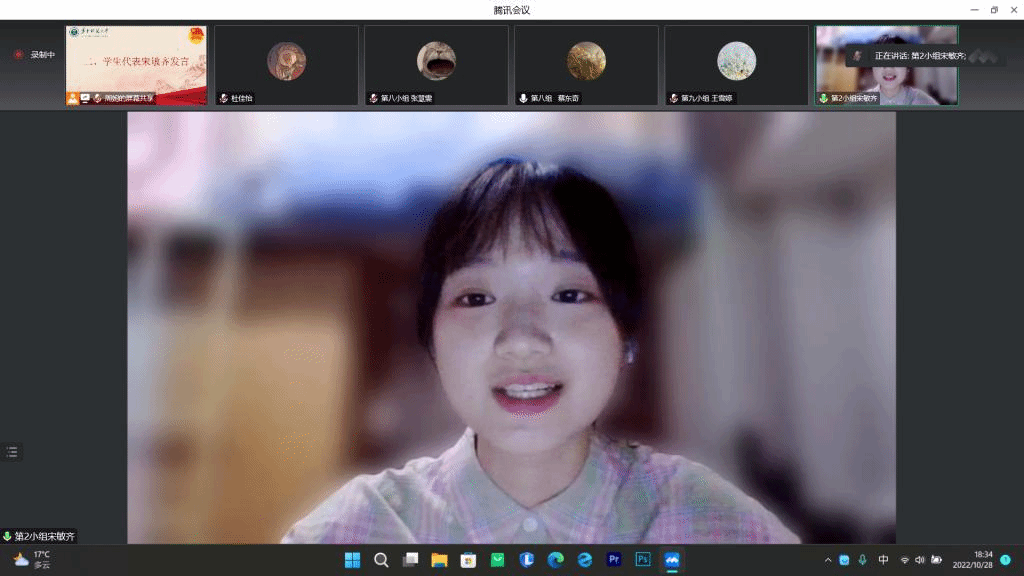
Task: Click the Tencent Meeting taskbar icon
Action: tap(672, 560)
